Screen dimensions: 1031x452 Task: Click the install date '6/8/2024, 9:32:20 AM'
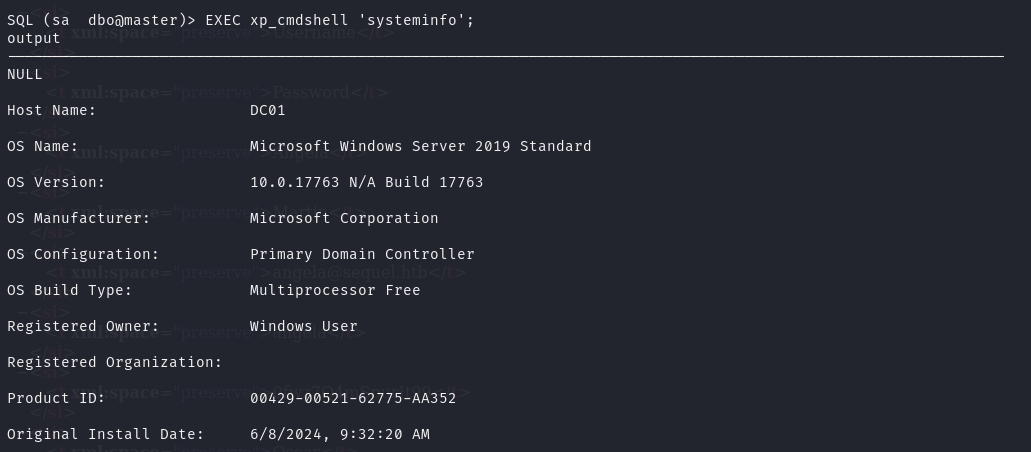[x=339, y=434]
